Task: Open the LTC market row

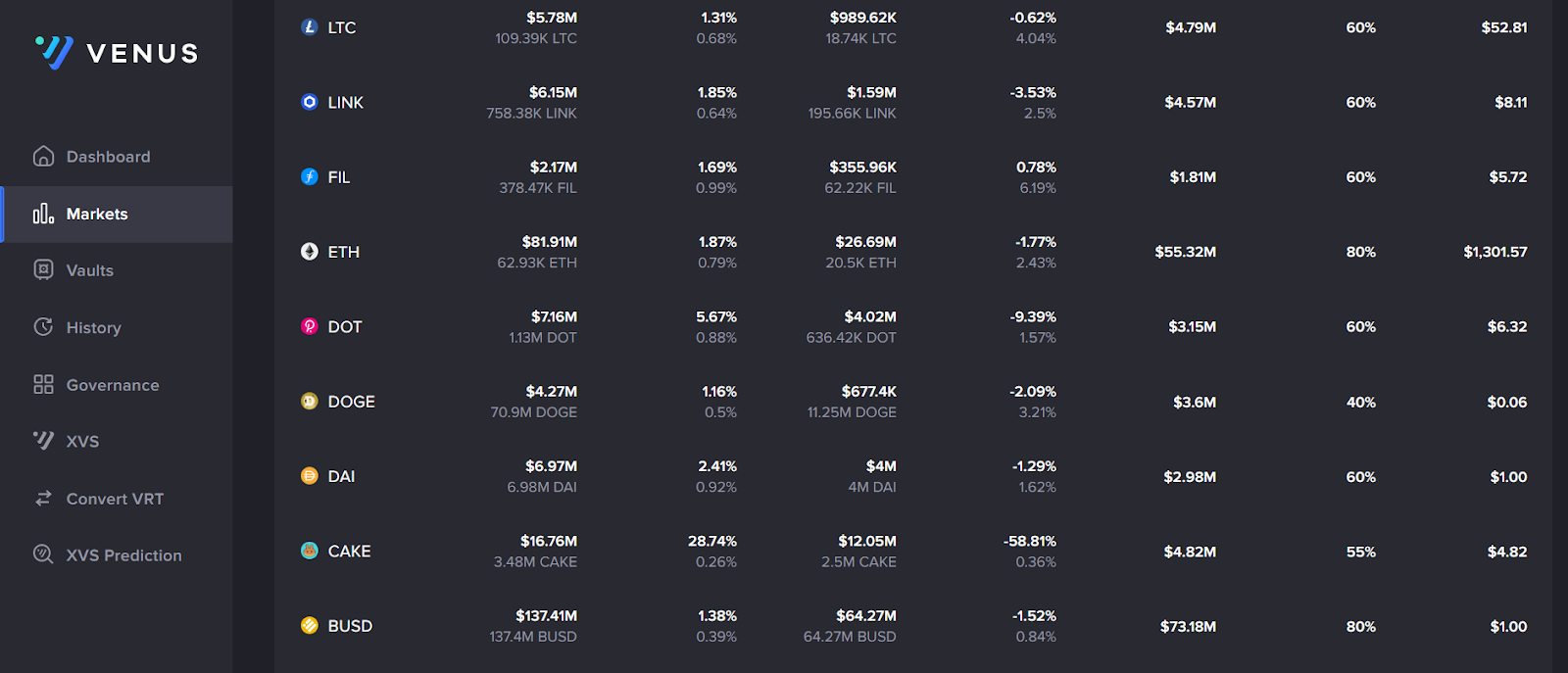Action: click(341, 27)
